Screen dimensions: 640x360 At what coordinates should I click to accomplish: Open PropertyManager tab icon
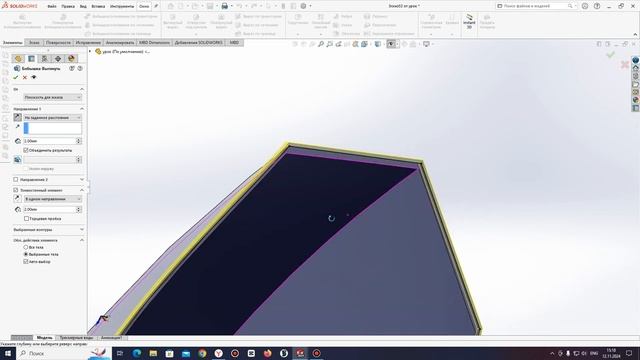click(31, 59)
